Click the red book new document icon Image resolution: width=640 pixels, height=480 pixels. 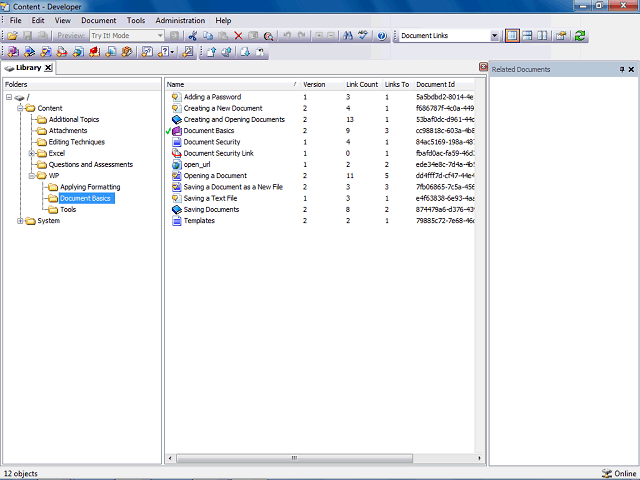95,52
